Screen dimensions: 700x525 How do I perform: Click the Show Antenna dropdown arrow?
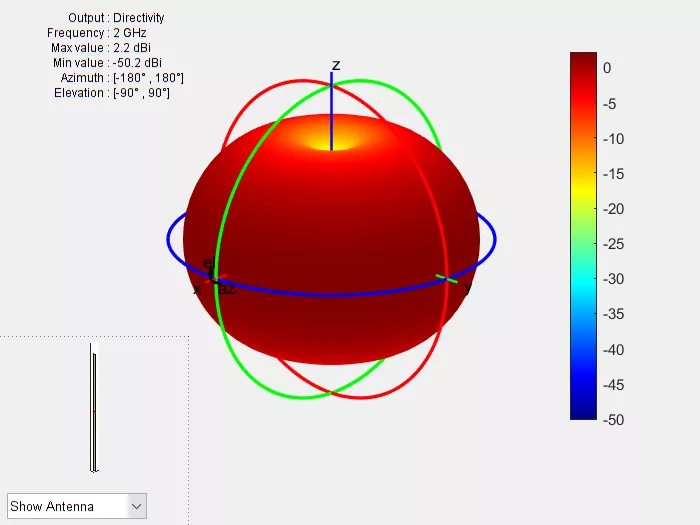point(137,506)
